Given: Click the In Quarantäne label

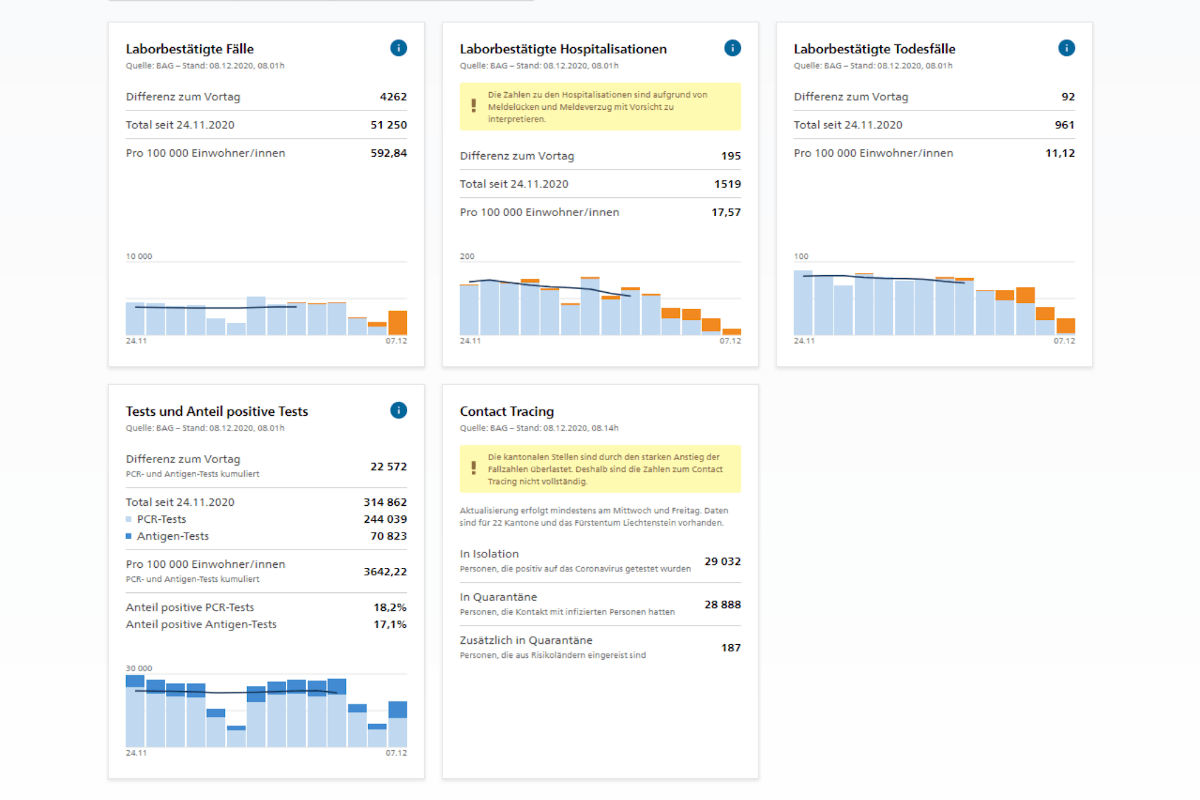Looking at the screenshot, I should click(x=498, y=597).
